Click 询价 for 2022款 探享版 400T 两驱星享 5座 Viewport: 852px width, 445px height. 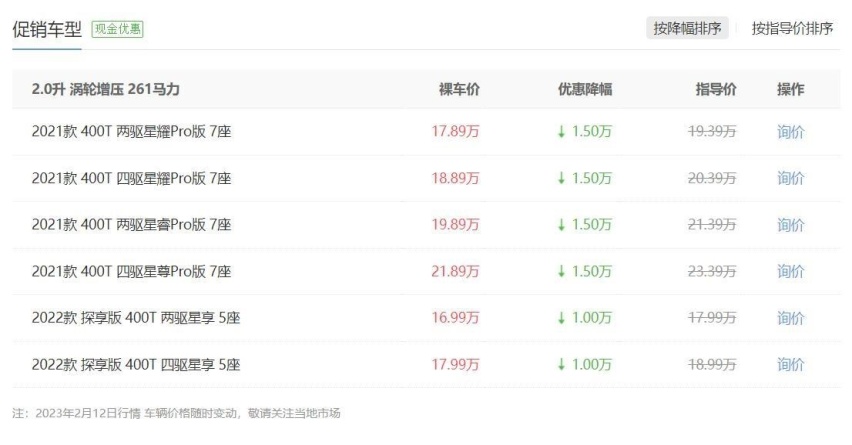pyautogui.click(x=790, y=318)
